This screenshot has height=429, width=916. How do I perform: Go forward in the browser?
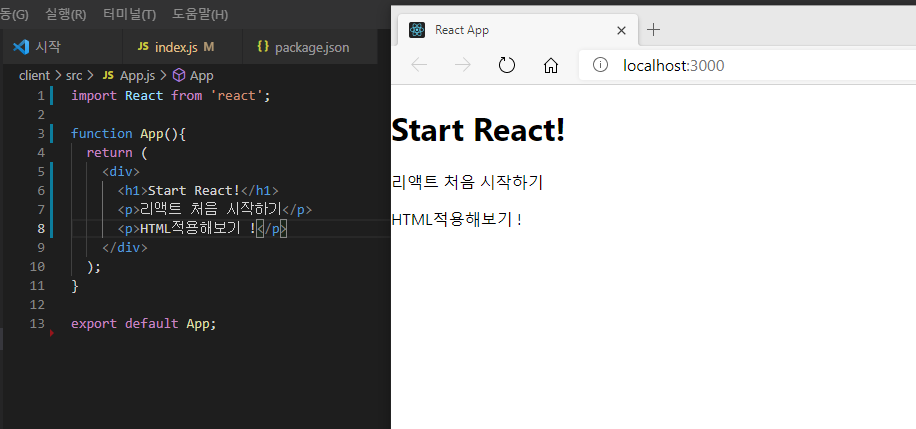[x=463, y=65]
